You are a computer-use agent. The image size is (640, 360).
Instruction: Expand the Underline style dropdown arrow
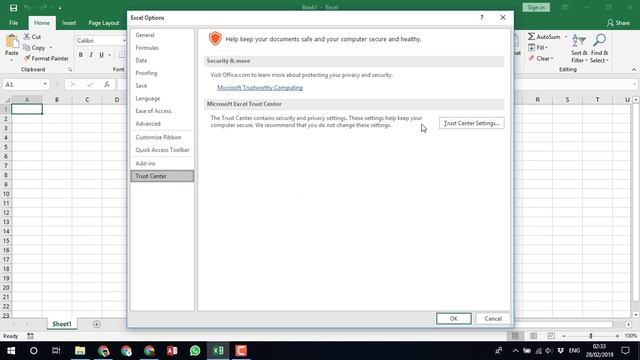click(109, 55)
